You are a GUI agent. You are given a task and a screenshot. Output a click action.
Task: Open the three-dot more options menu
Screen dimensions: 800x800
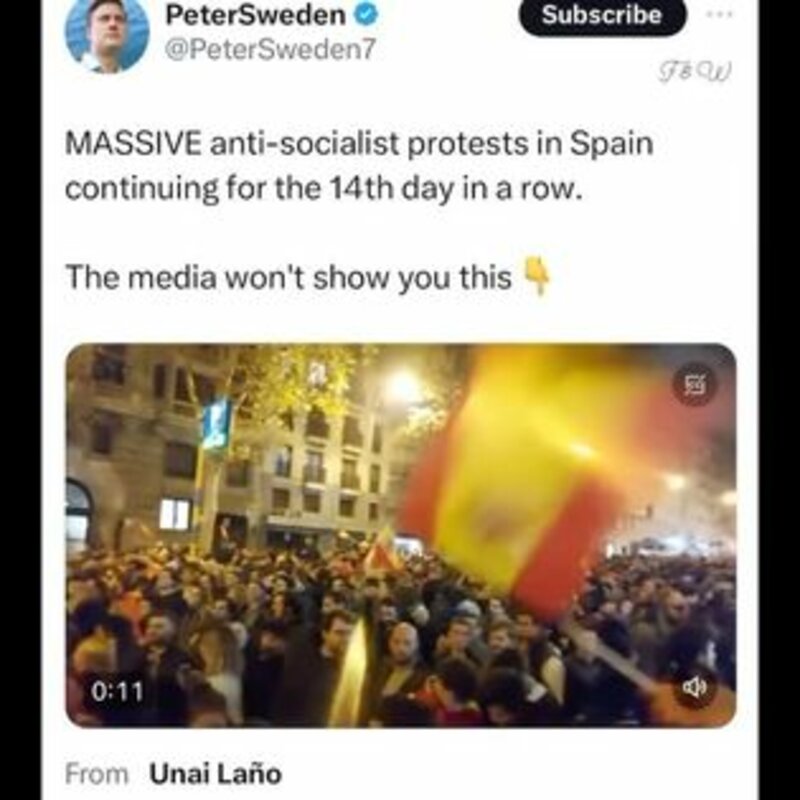click(x=719, y=14)
